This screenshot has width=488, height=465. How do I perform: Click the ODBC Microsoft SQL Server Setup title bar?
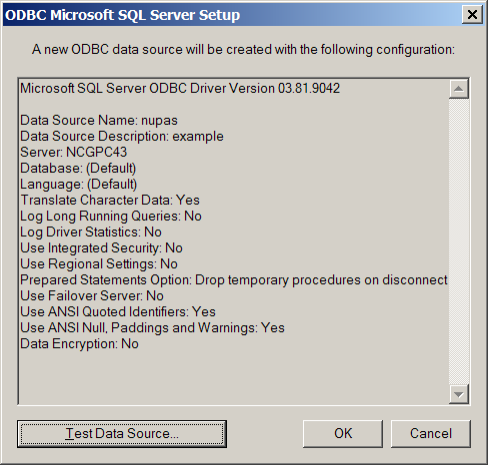[232, 15]
